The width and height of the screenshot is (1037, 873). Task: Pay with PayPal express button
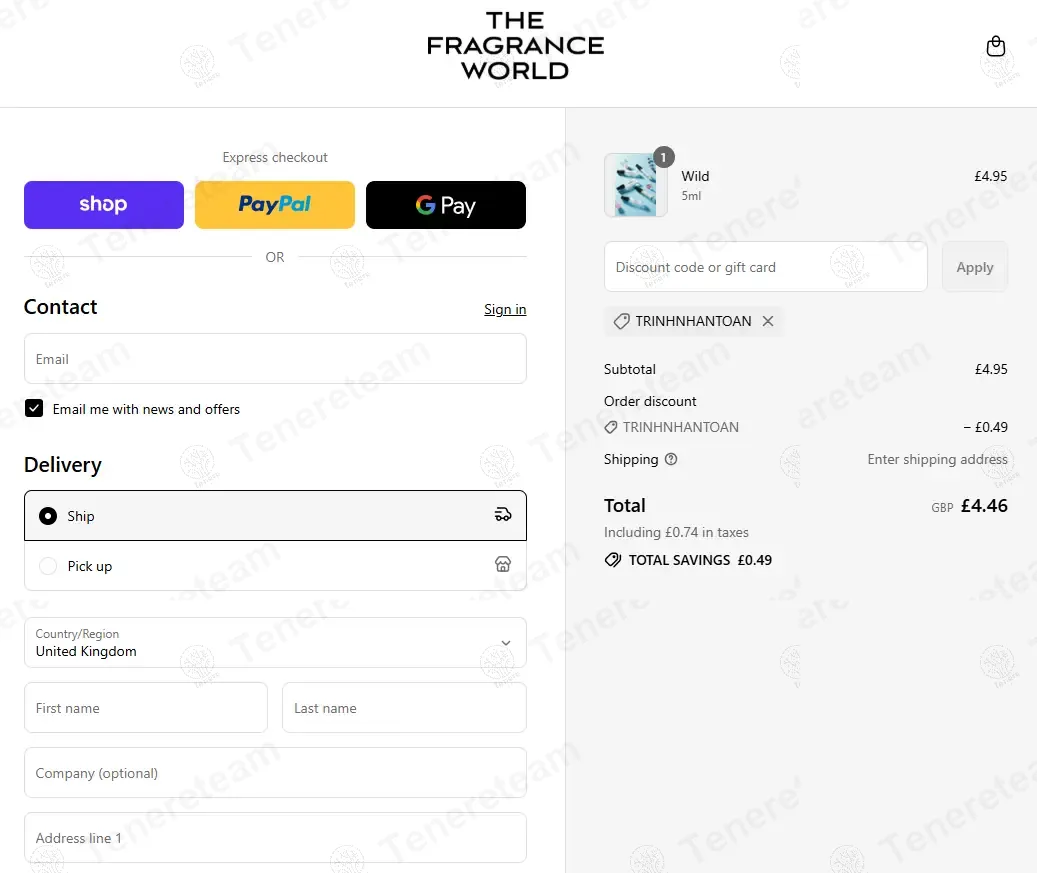(274, 205)
